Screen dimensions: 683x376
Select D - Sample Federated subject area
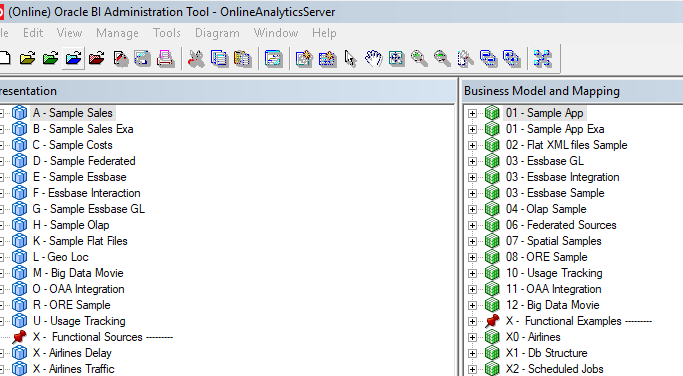tap(84, 161)
